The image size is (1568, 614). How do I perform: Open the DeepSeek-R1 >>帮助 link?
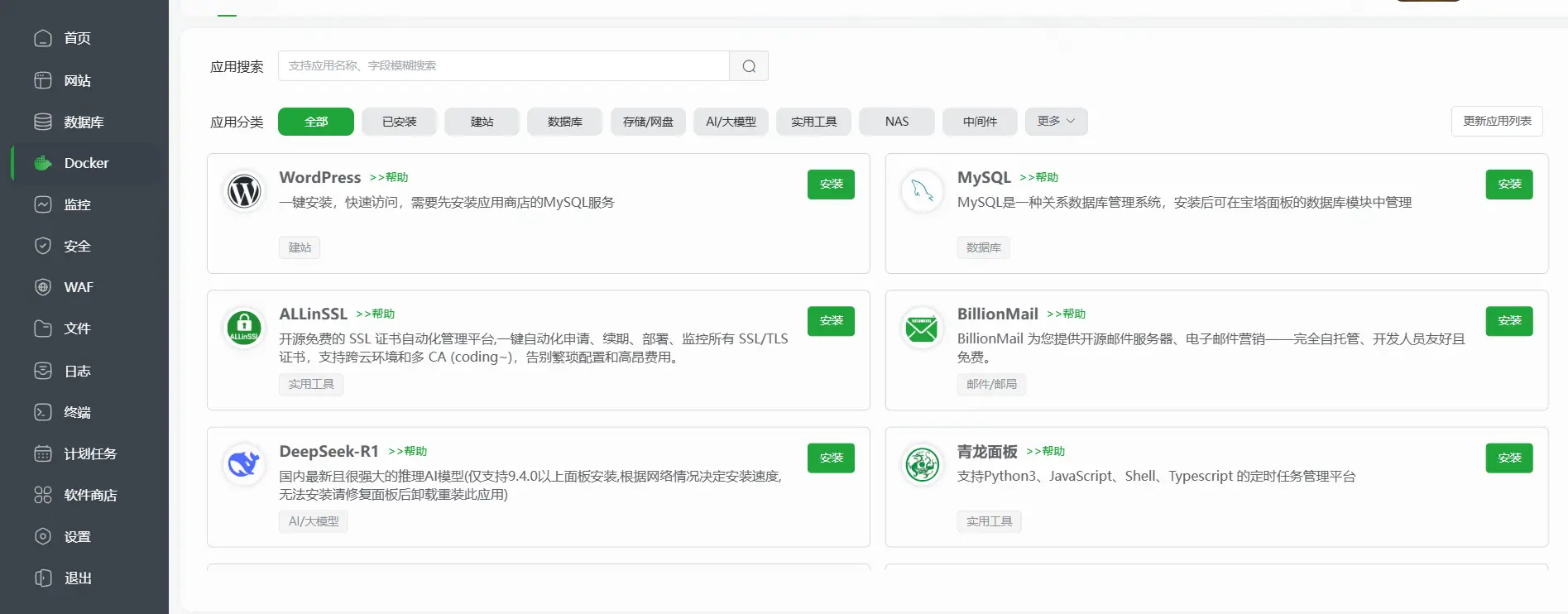408,451
